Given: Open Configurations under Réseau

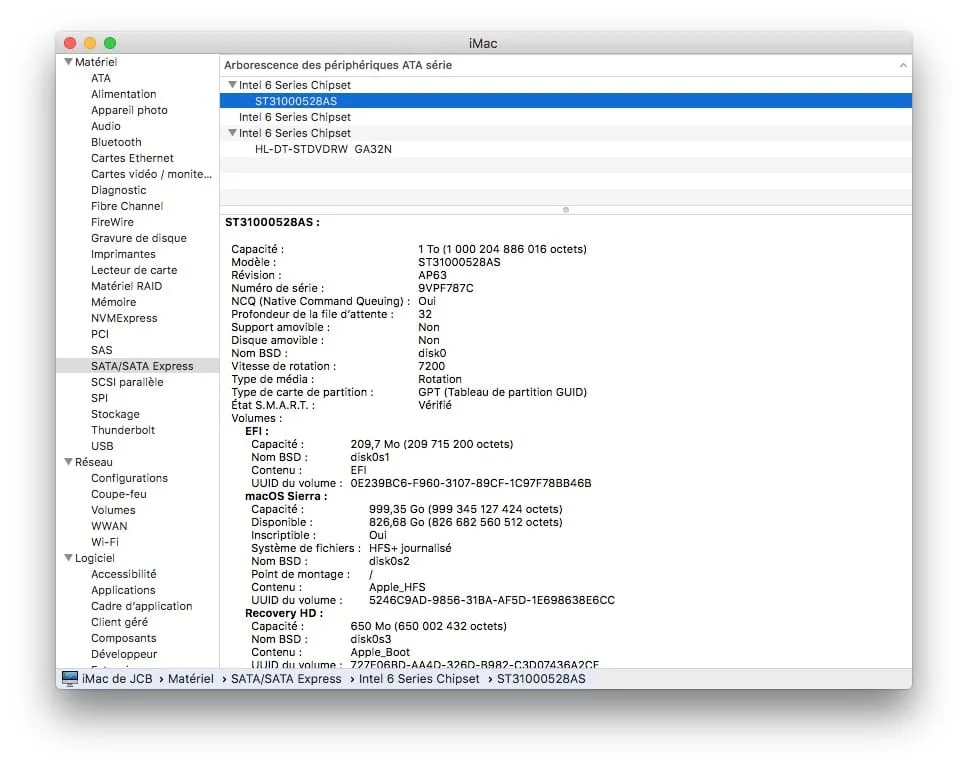Looking at the screenshot, I should (x=129, y=478).
